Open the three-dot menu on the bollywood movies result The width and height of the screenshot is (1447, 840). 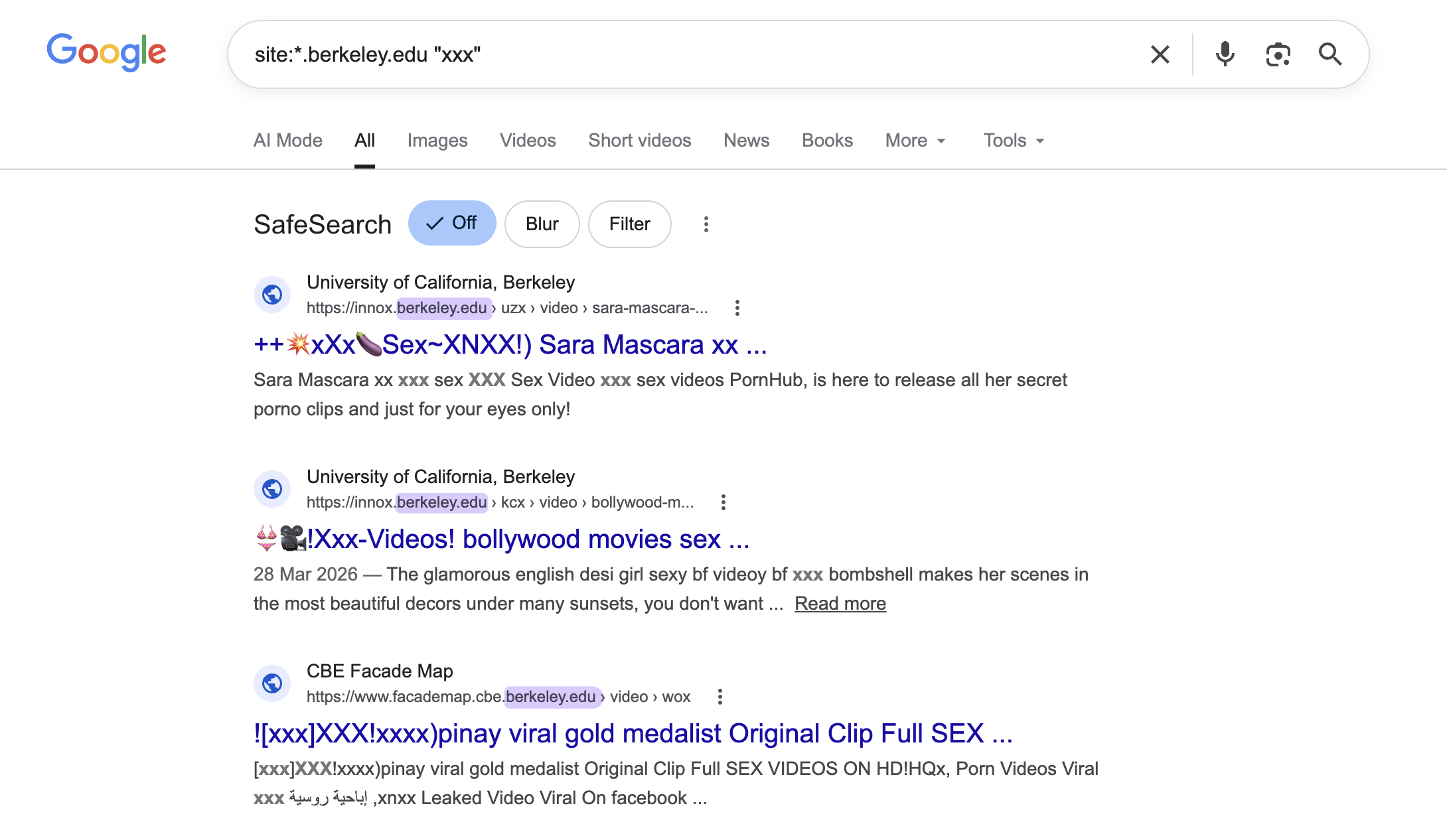pos(722,502)
